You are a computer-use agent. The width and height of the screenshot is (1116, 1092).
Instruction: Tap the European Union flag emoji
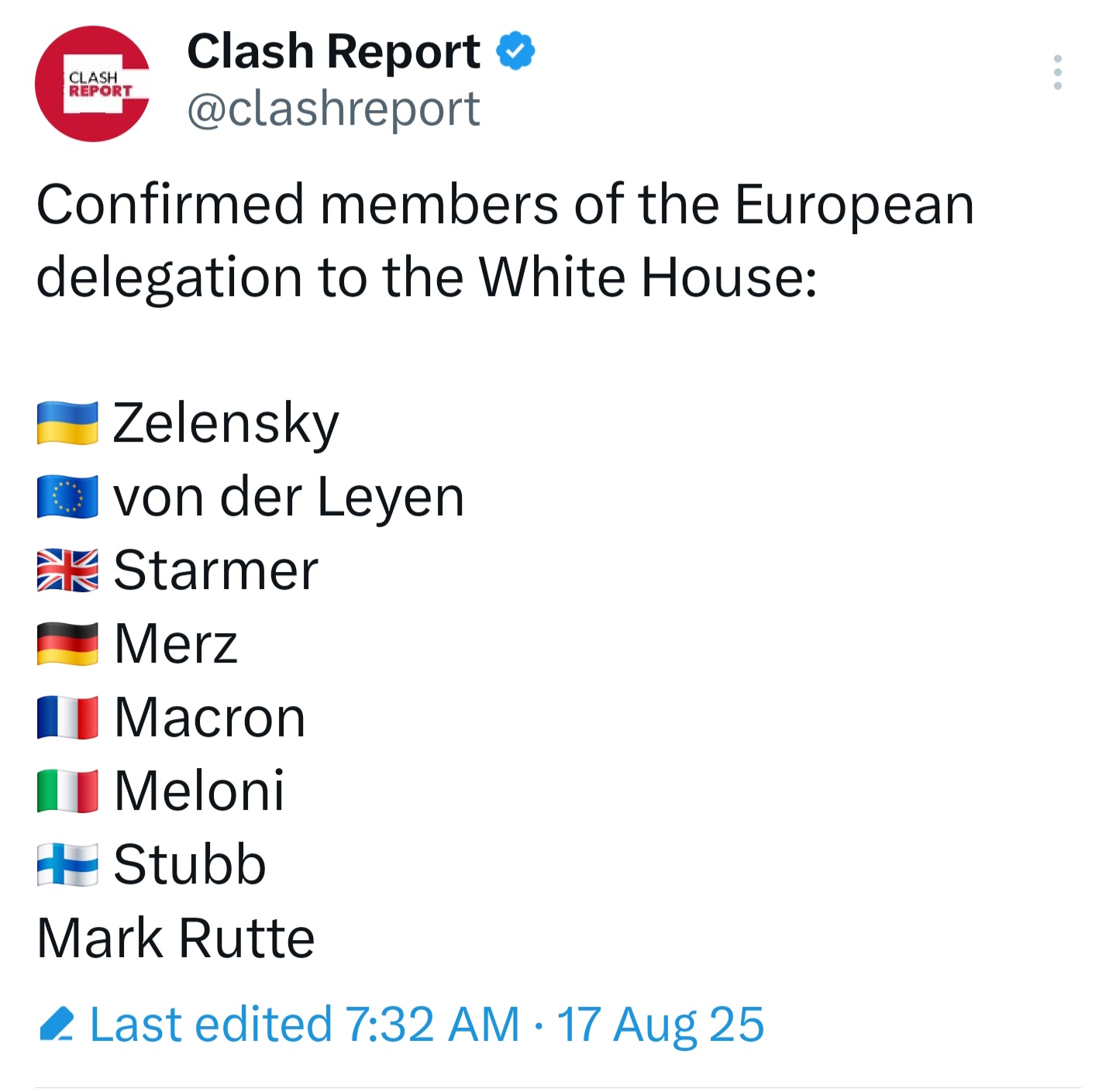(x=67, y=497)
